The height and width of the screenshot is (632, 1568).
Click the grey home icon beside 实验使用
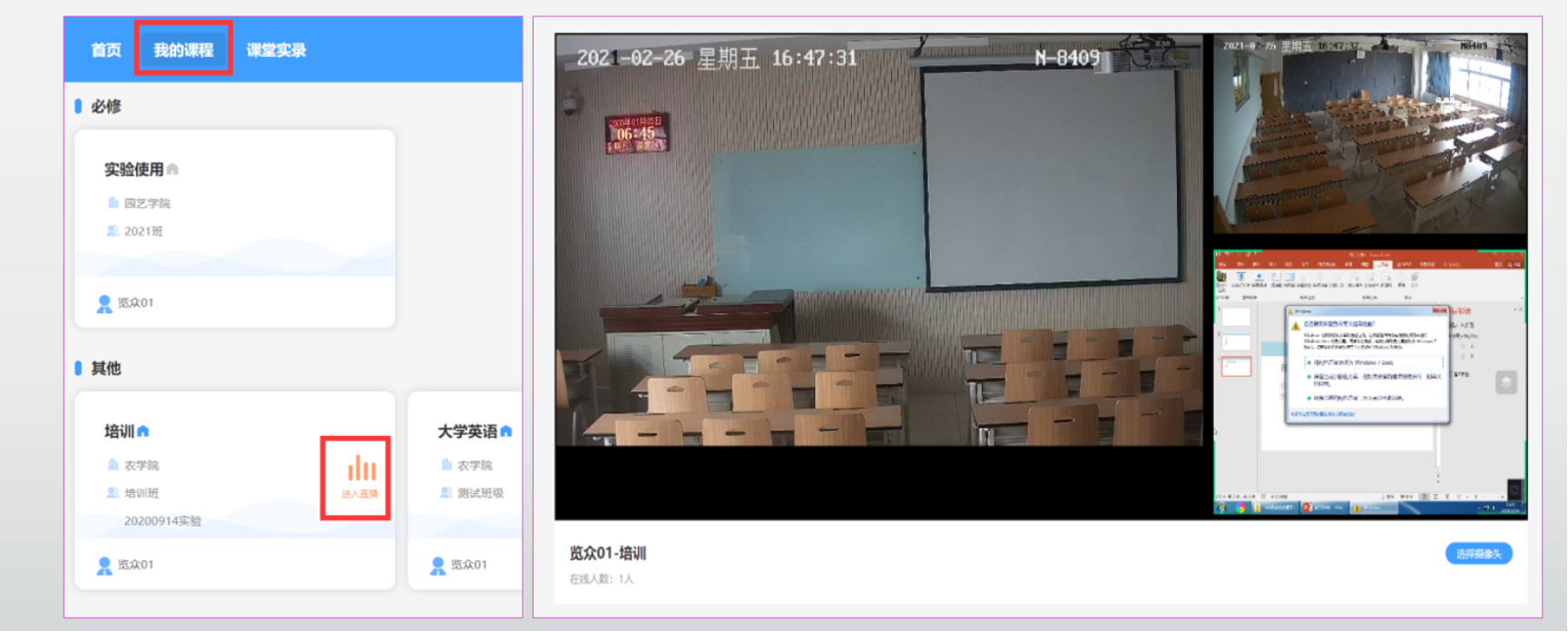click(173, 170)
